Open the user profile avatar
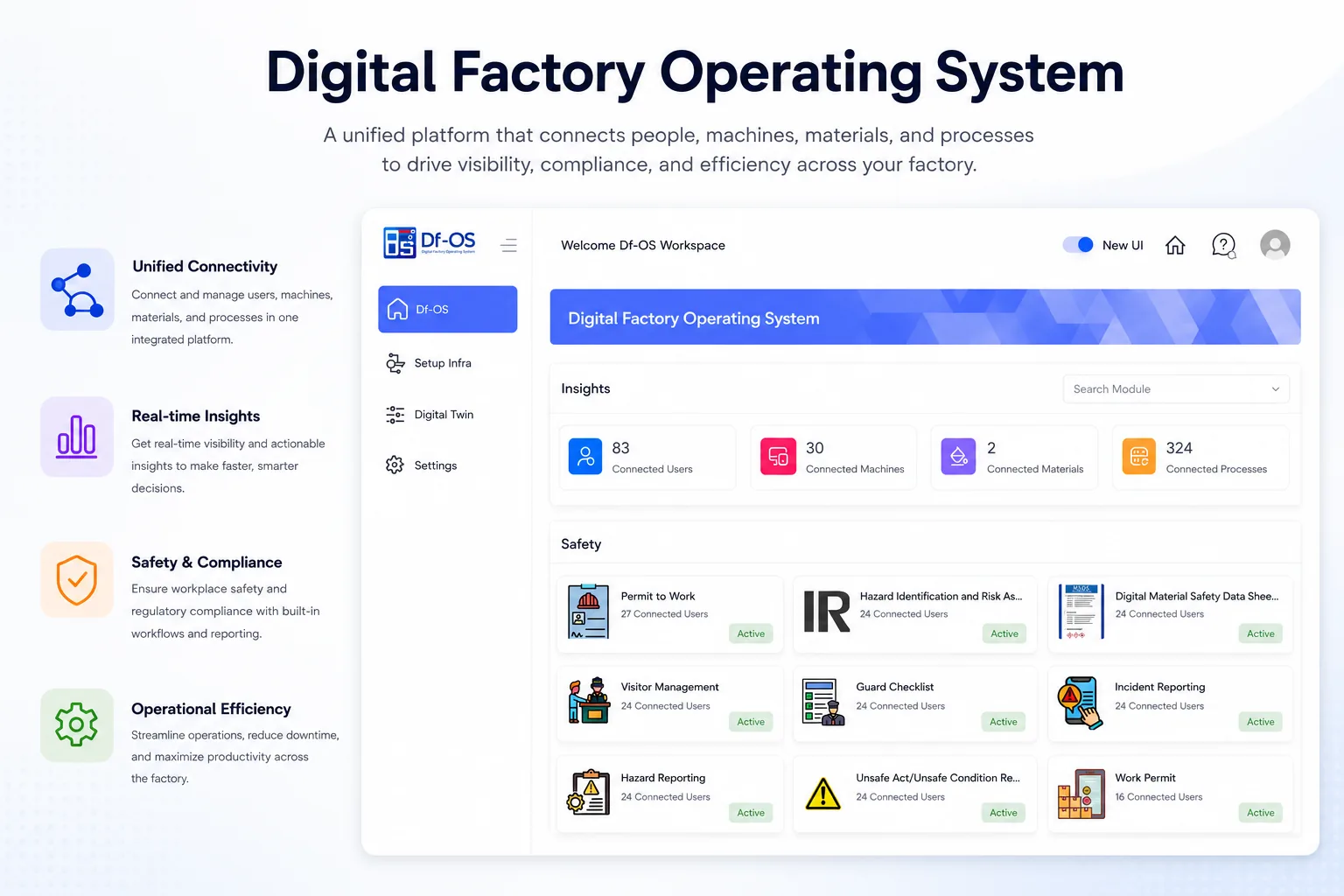Viewport: 1344px width, 896px height. pos(1275,245)
